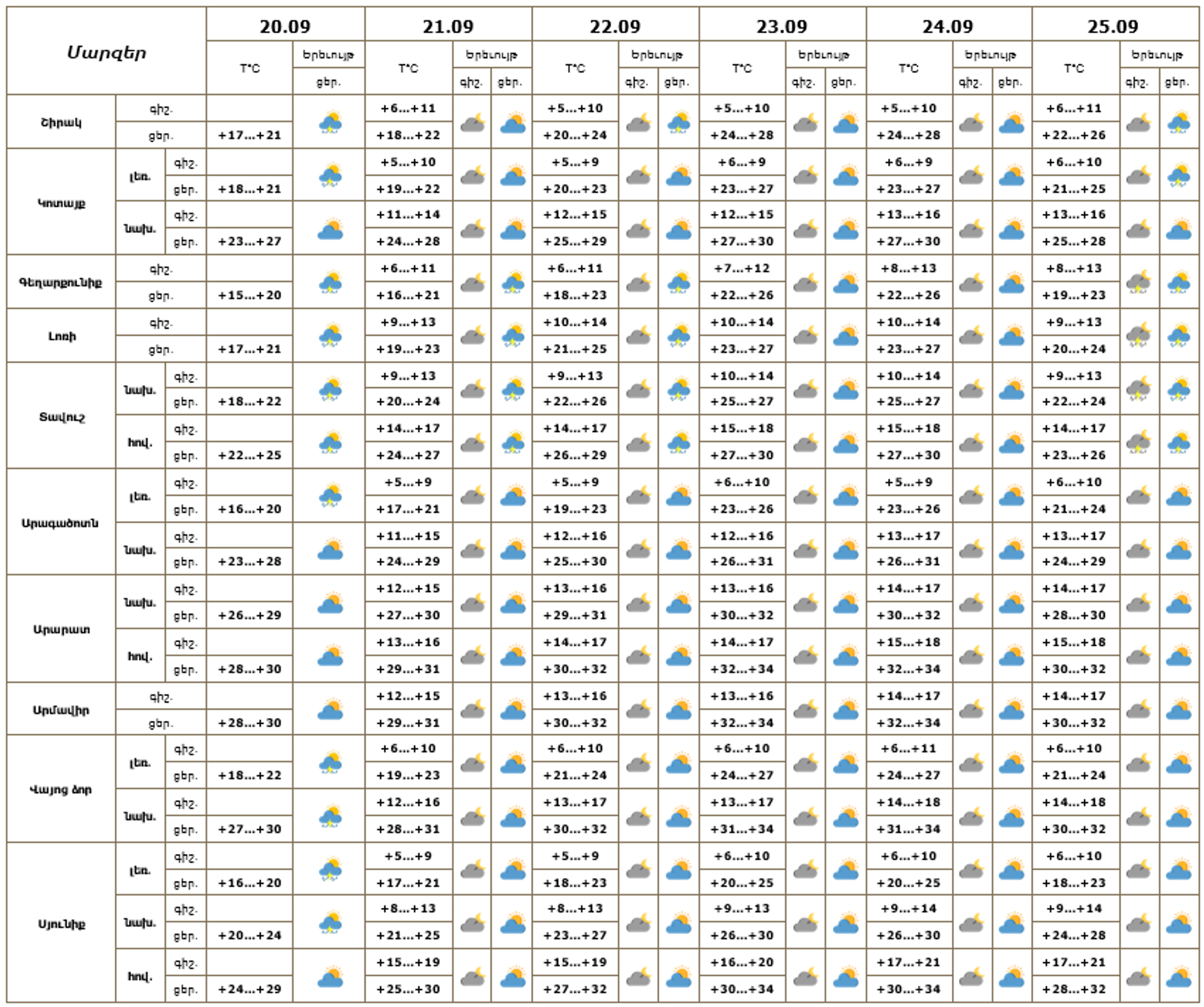The image size is (1204, 1007).
Task: Select Արարատ հով. 24.09 night cloud-moon icon
Action: click(971, 656)
